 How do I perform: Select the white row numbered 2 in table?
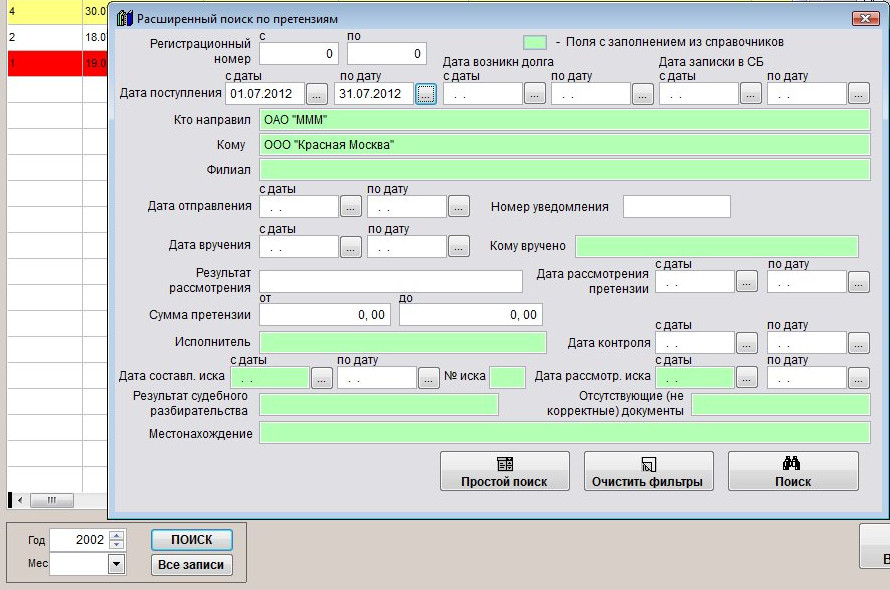(57, 37)
